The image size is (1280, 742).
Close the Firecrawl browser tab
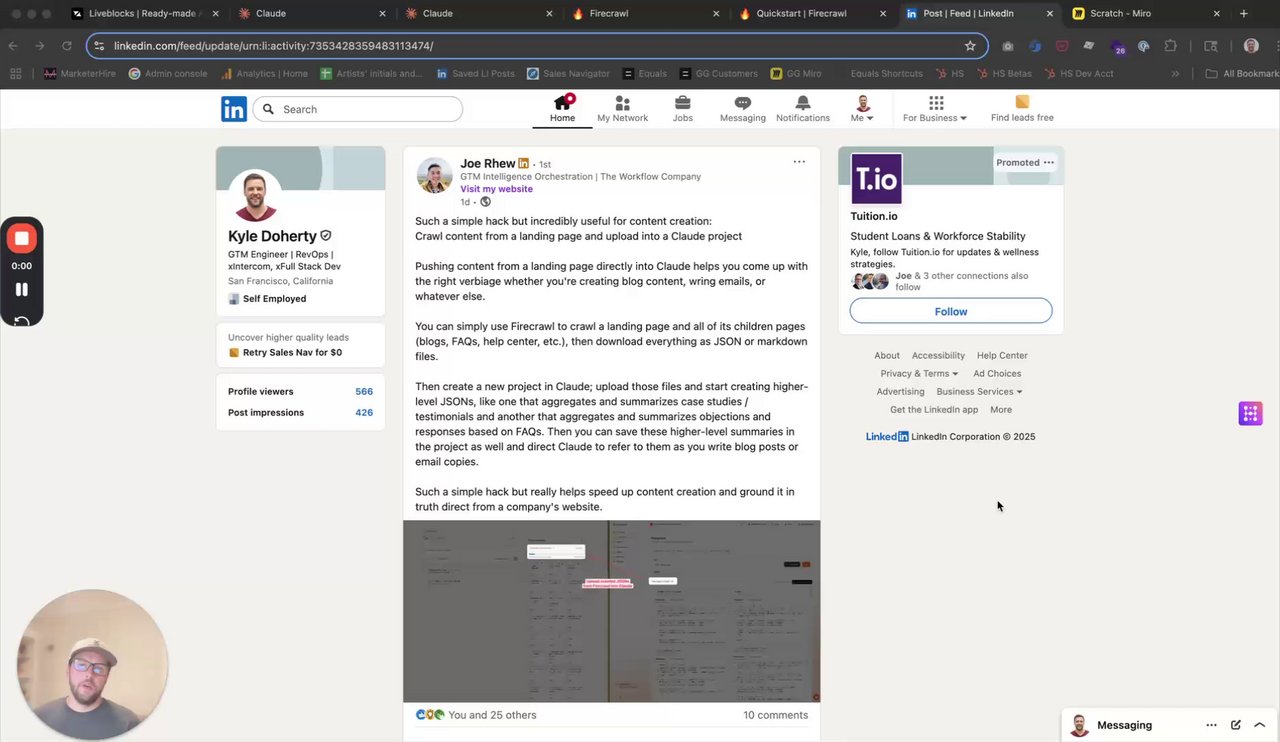click(x=716, y=13)
